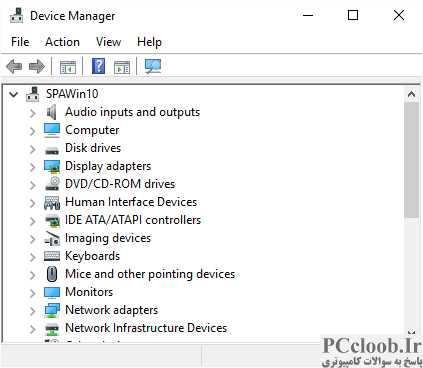Screen dimensions: 423x368
Task: Open the Action menu
Action: (62, 42)
